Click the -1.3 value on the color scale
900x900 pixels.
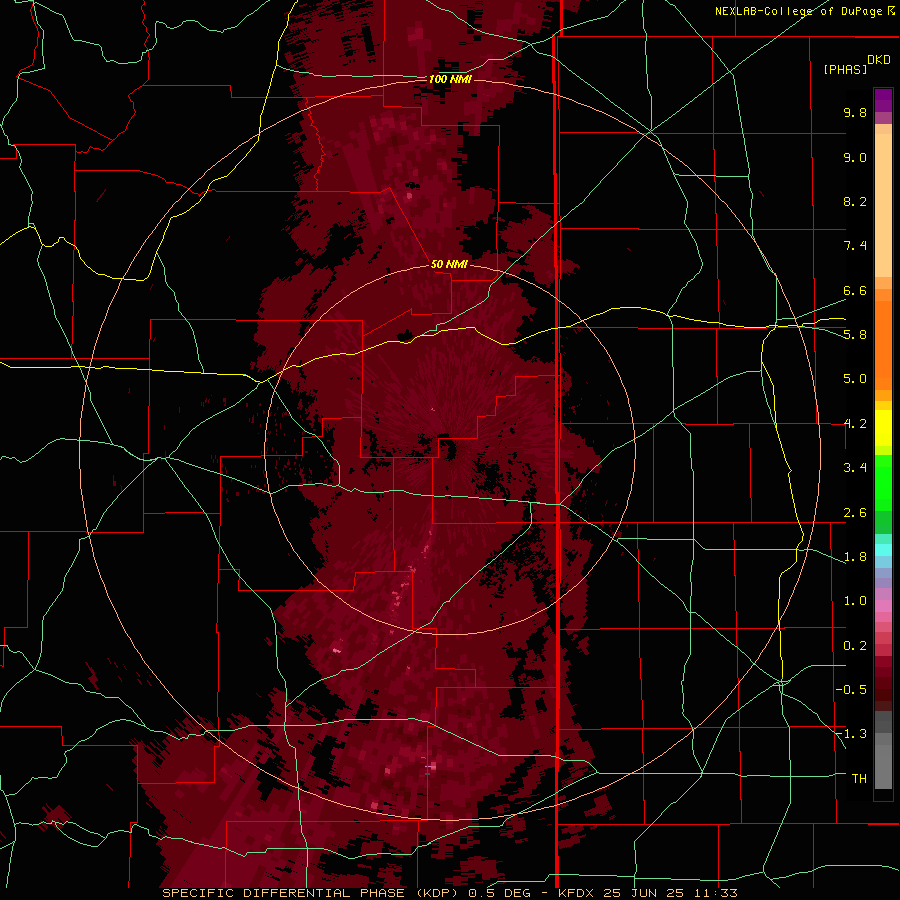pos(851,734)
